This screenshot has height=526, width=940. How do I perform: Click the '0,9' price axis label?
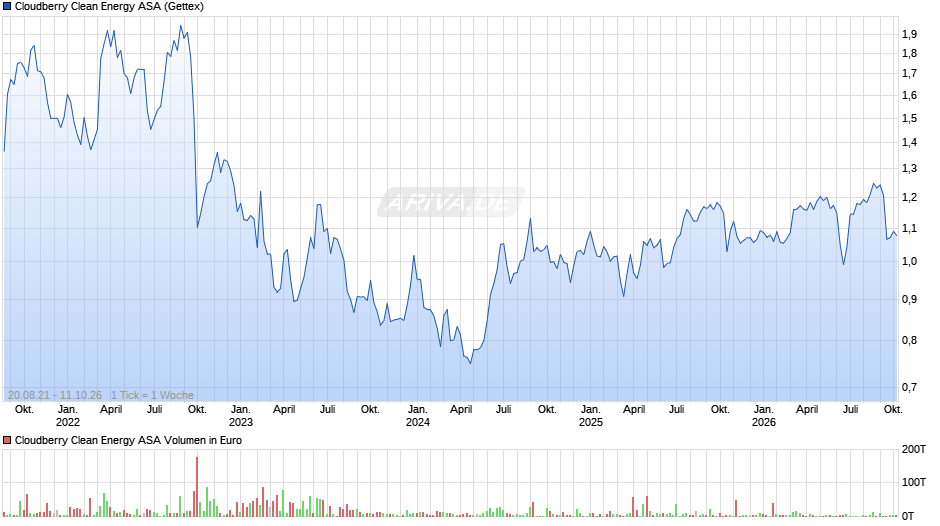909,299
